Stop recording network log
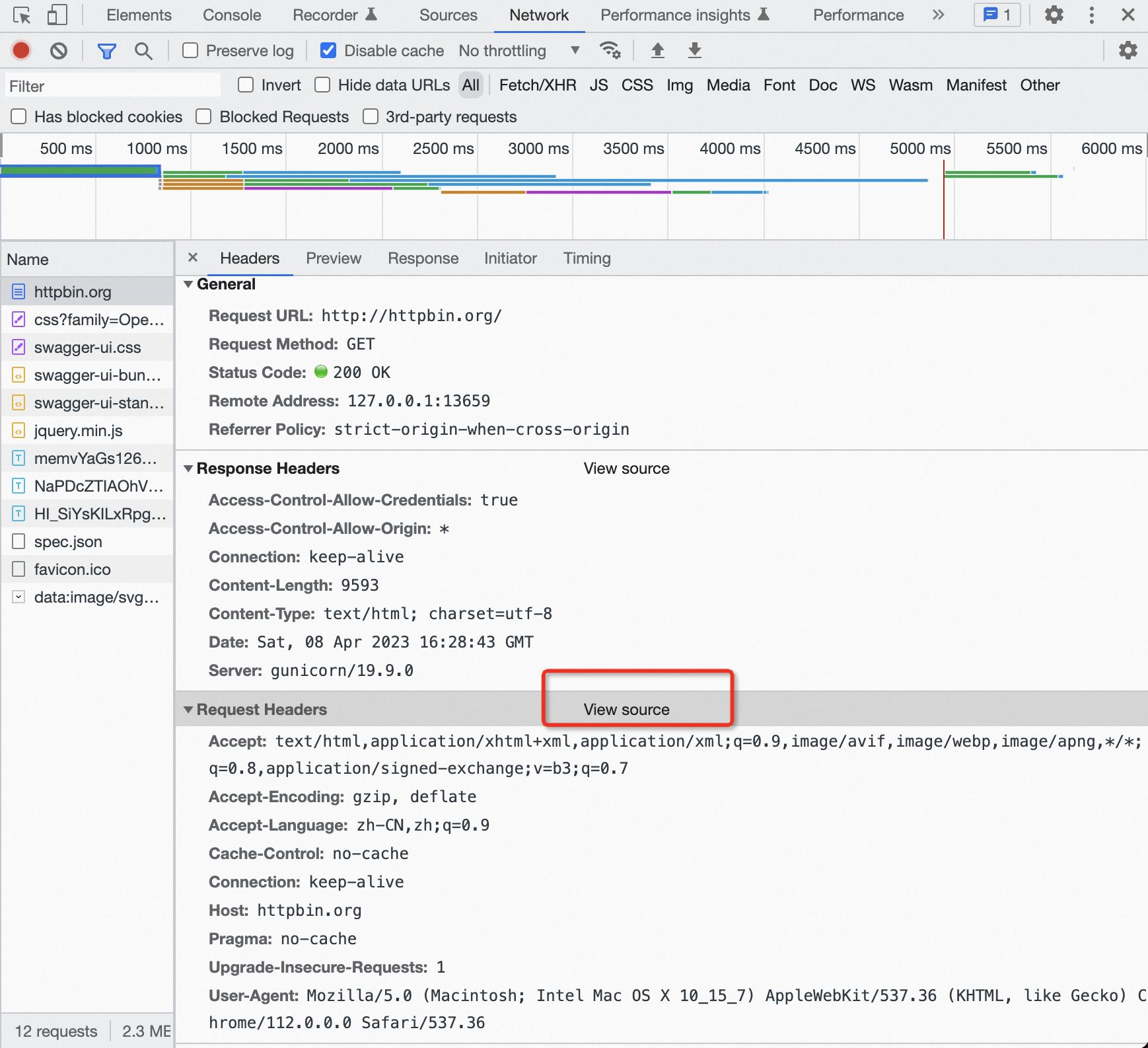The image size is (1148, 1048). click(21, 50)
